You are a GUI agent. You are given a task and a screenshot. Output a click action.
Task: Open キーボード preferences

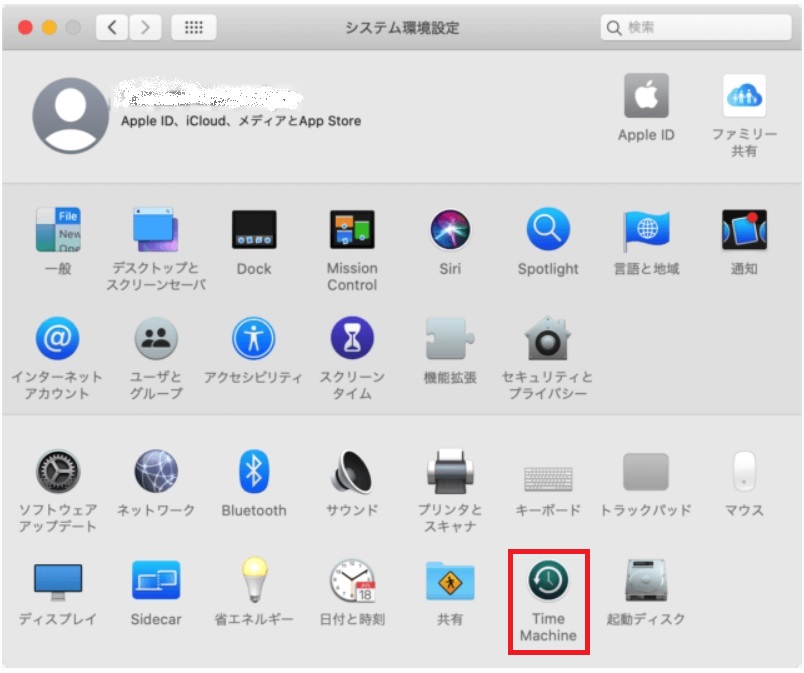(x=548, y=478)
